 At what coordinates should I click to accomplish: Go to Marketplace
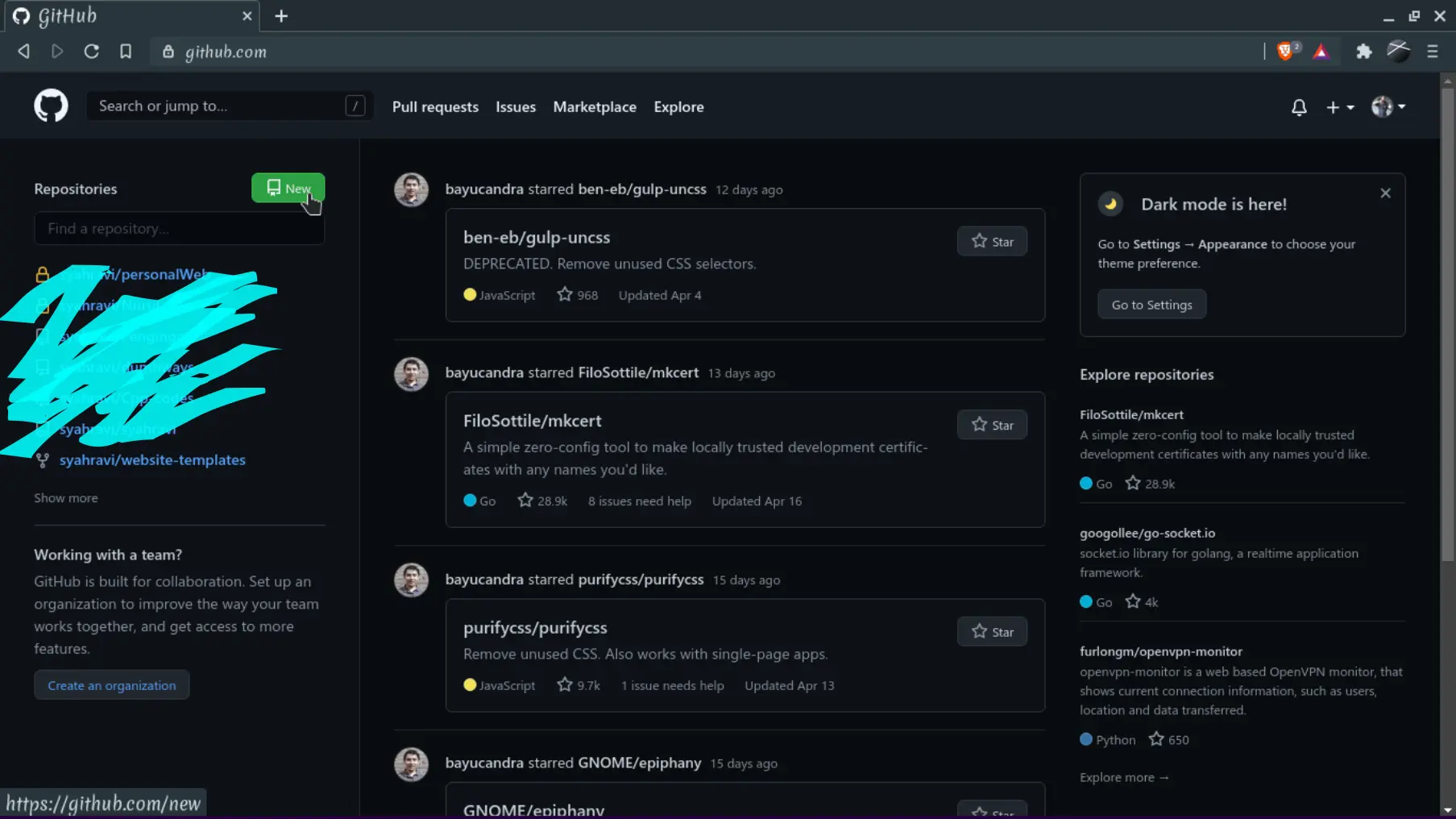(x=595, y=106)
